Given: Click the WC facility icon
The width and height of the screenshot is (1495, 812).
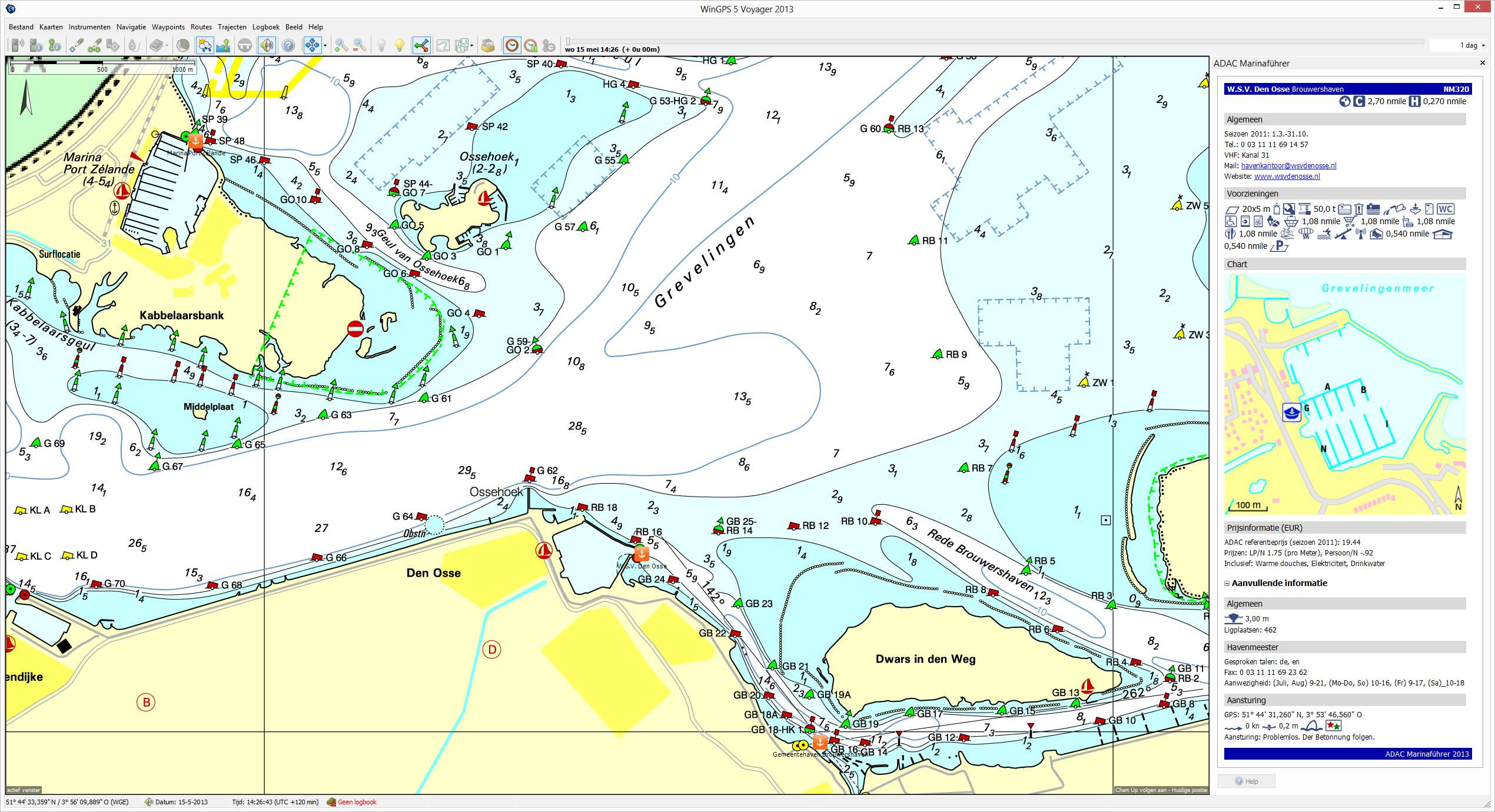Looking at the screenshot, I should tap(1446, 209).
